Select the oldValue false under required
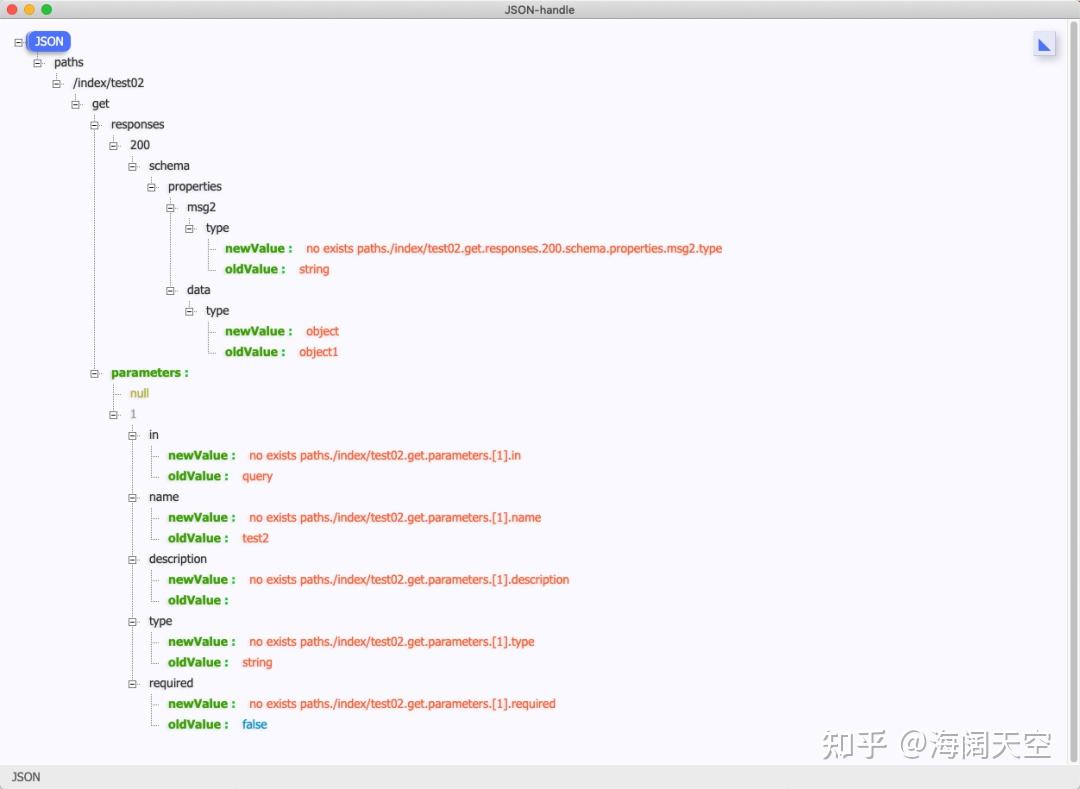This screenshot has height=789, width=1080. (x=254, y=724)
